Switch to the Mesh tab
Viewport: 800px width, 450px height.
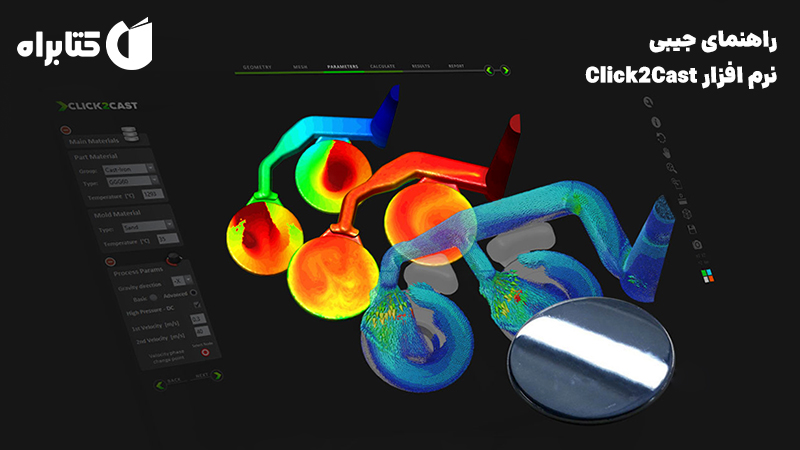click(301, 67)
